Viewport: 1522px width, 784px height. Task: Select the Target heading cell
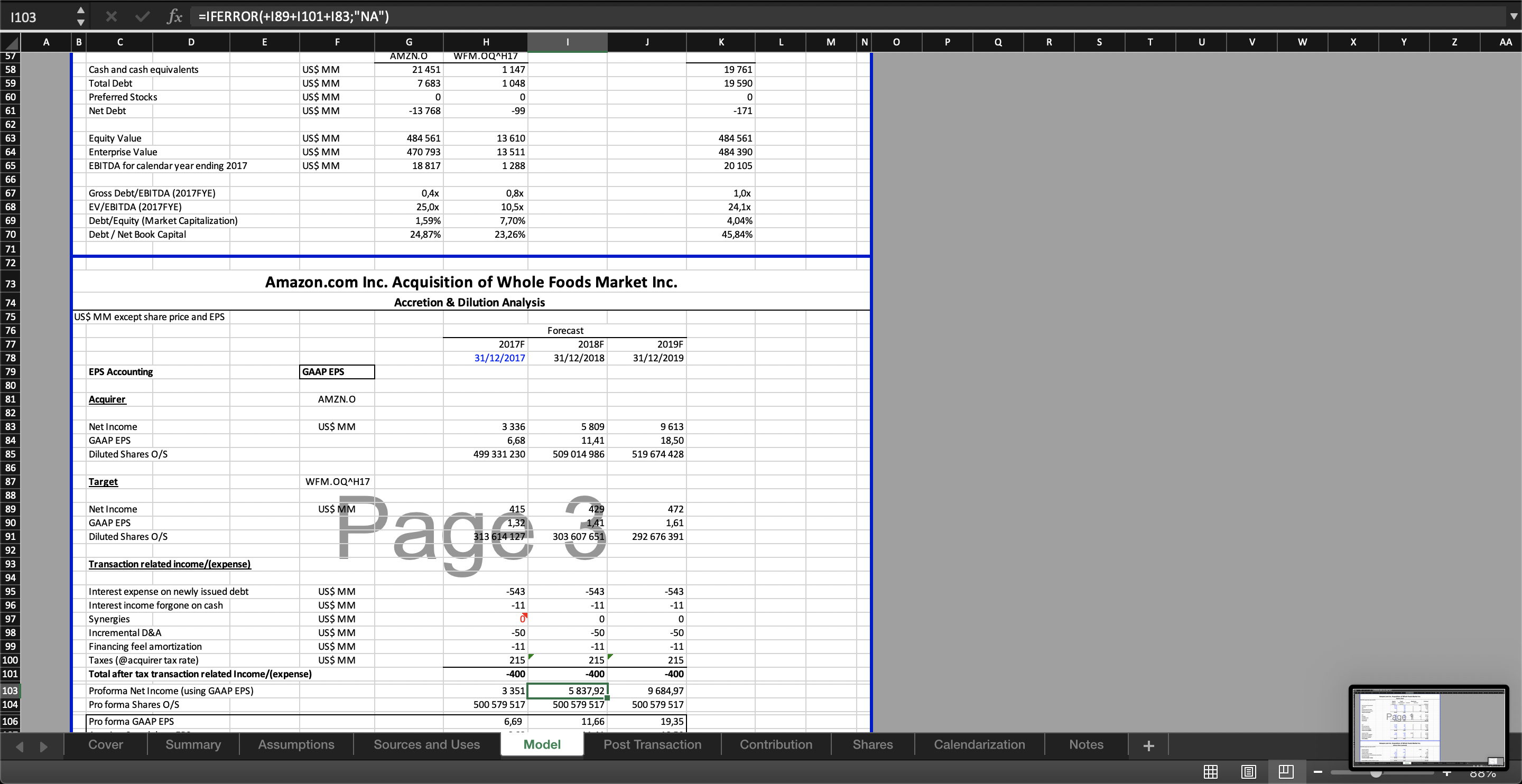(x=120, y=482)
